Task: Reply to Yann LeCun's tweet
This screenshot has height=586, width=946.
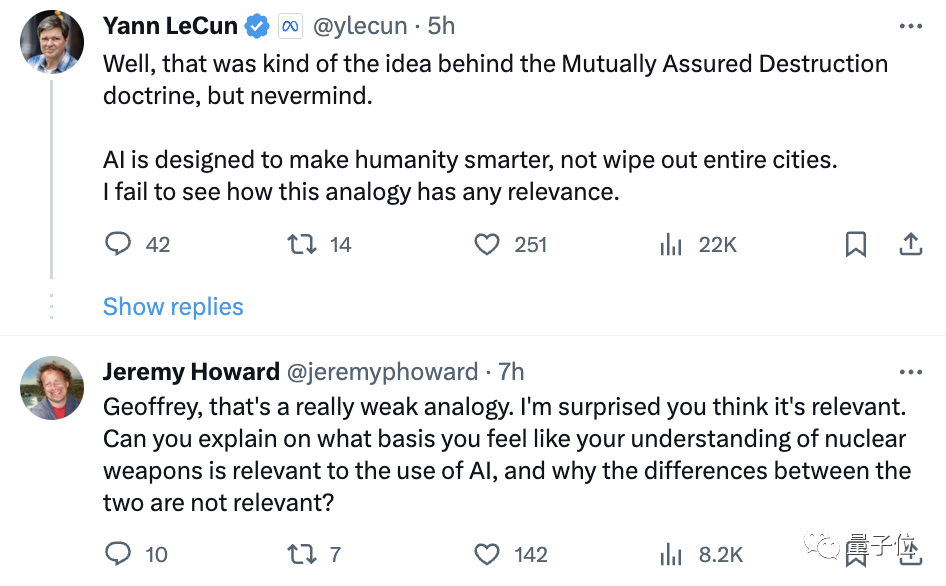Action: [x=118, y=244]
